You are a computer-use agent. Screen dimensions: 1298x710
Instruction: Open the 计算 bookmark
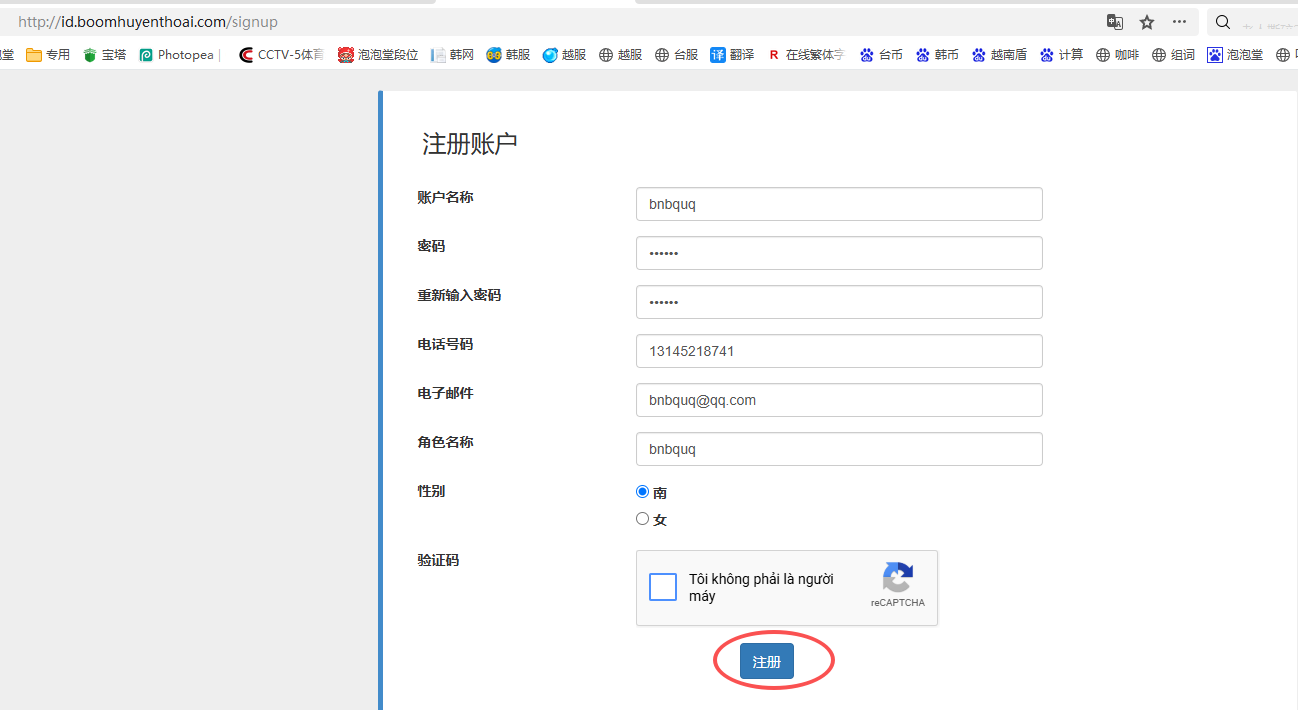1061,55
